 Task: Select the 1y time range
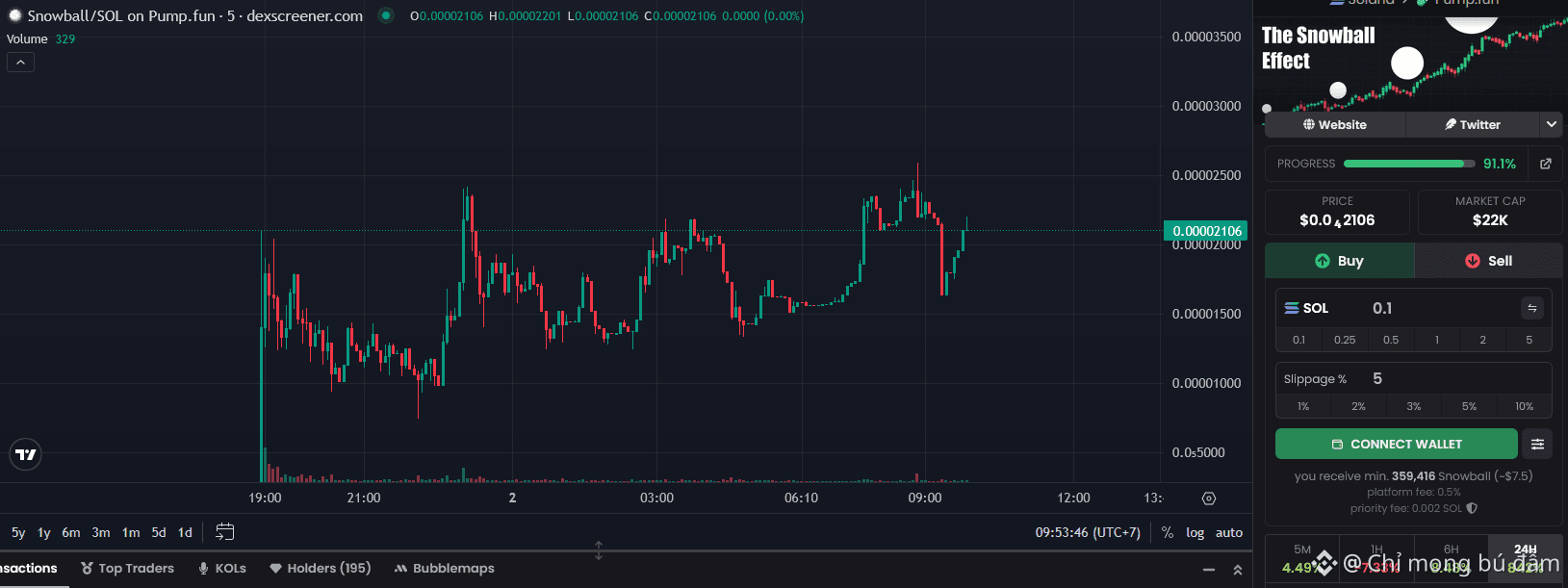point(44,532)
